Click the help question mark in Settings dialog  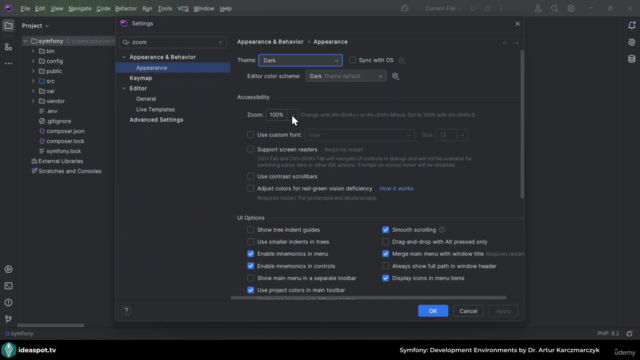point(126,311)
